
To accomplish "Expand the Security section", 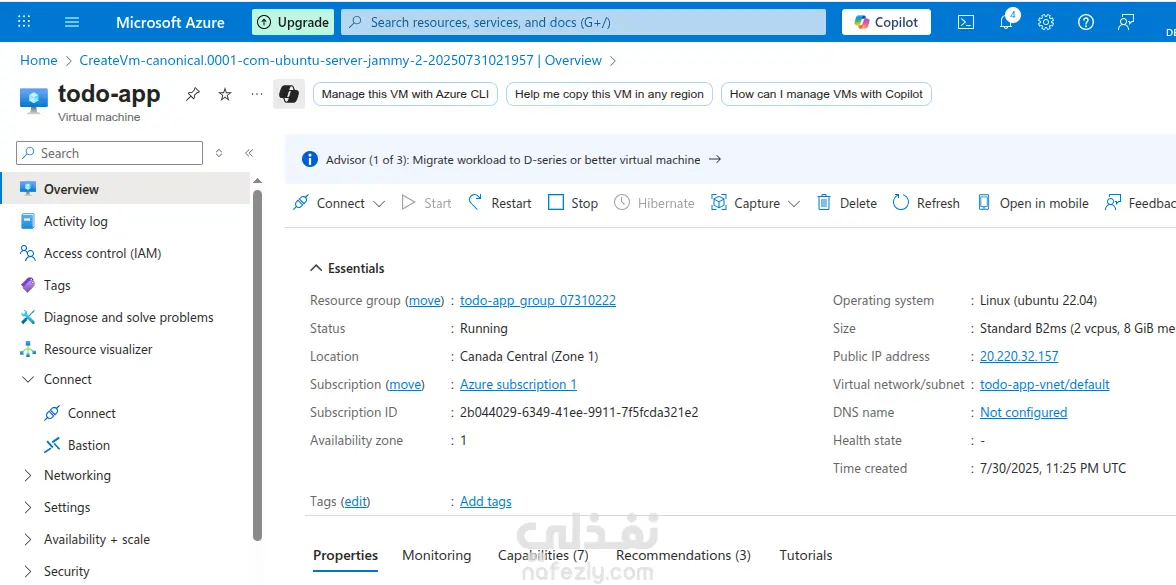I will tap(28, 572).
